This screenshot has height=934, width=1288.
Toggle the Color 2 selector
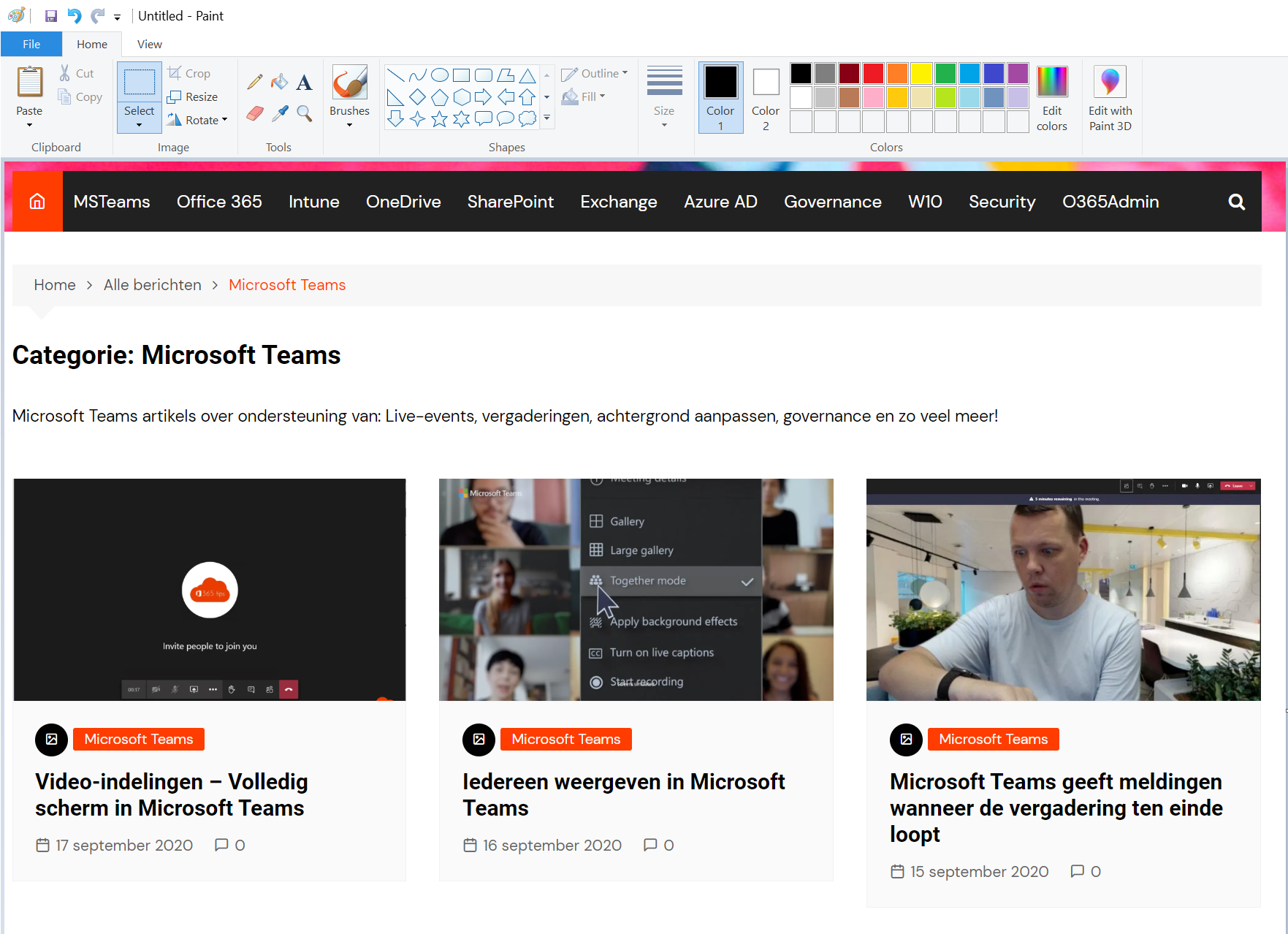click(x=766, y=98)
